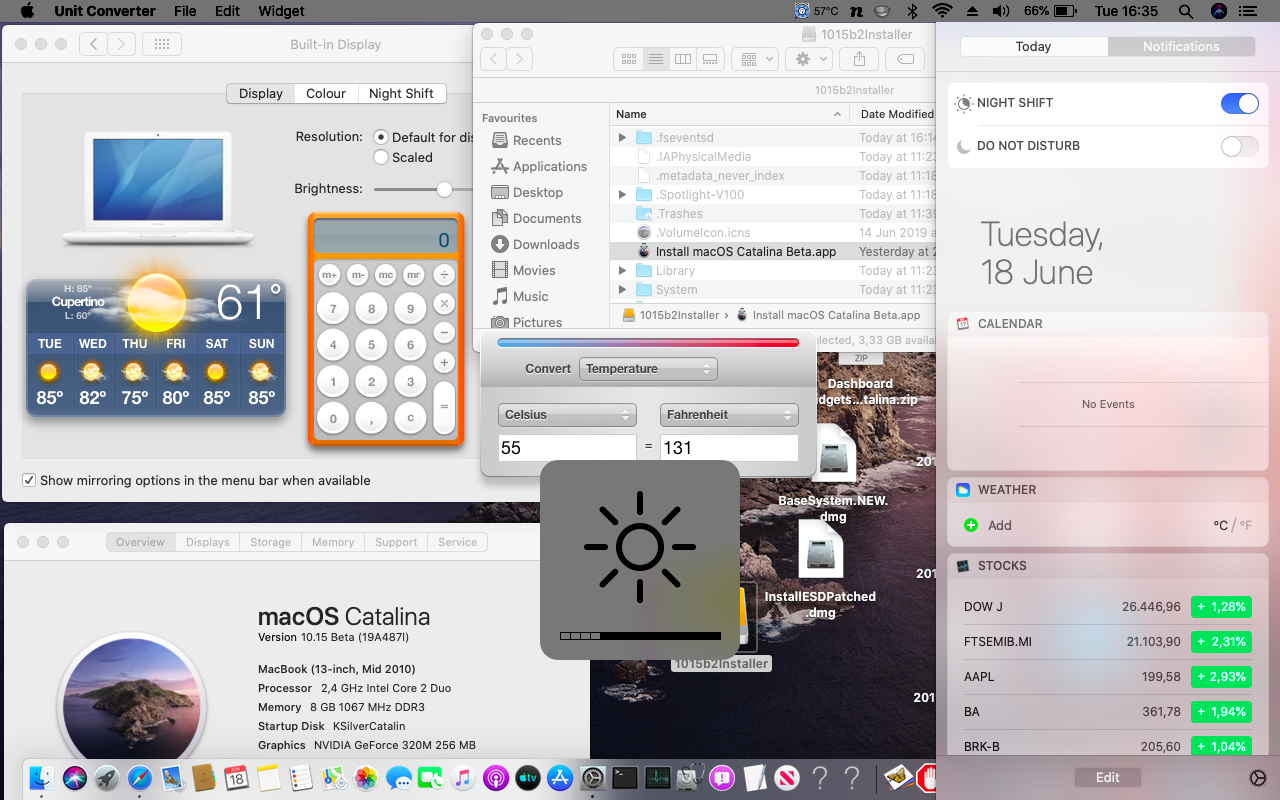Viewport: 1280px width, 800px height.
Task: Open App Store icon in Dock
Action: [560, 777]
